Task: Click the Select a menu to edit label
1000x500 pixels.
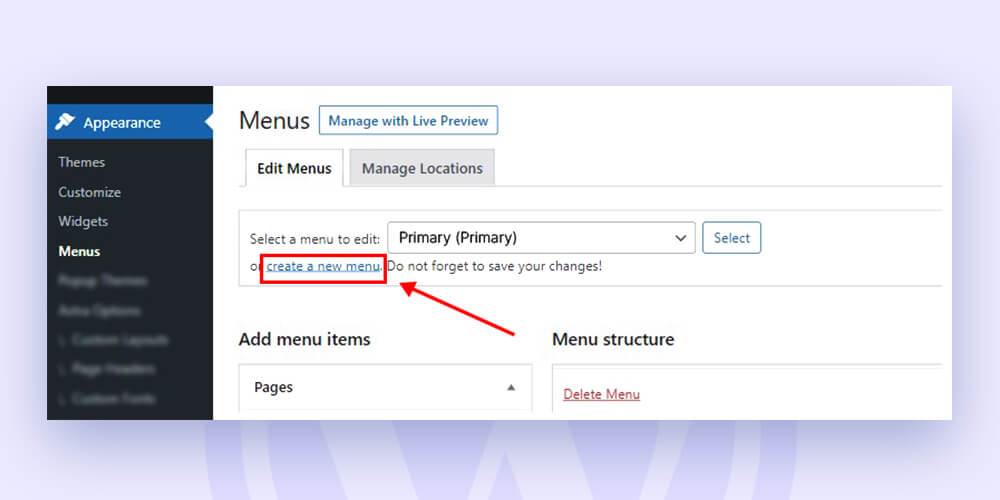Action: pos(315,239)
